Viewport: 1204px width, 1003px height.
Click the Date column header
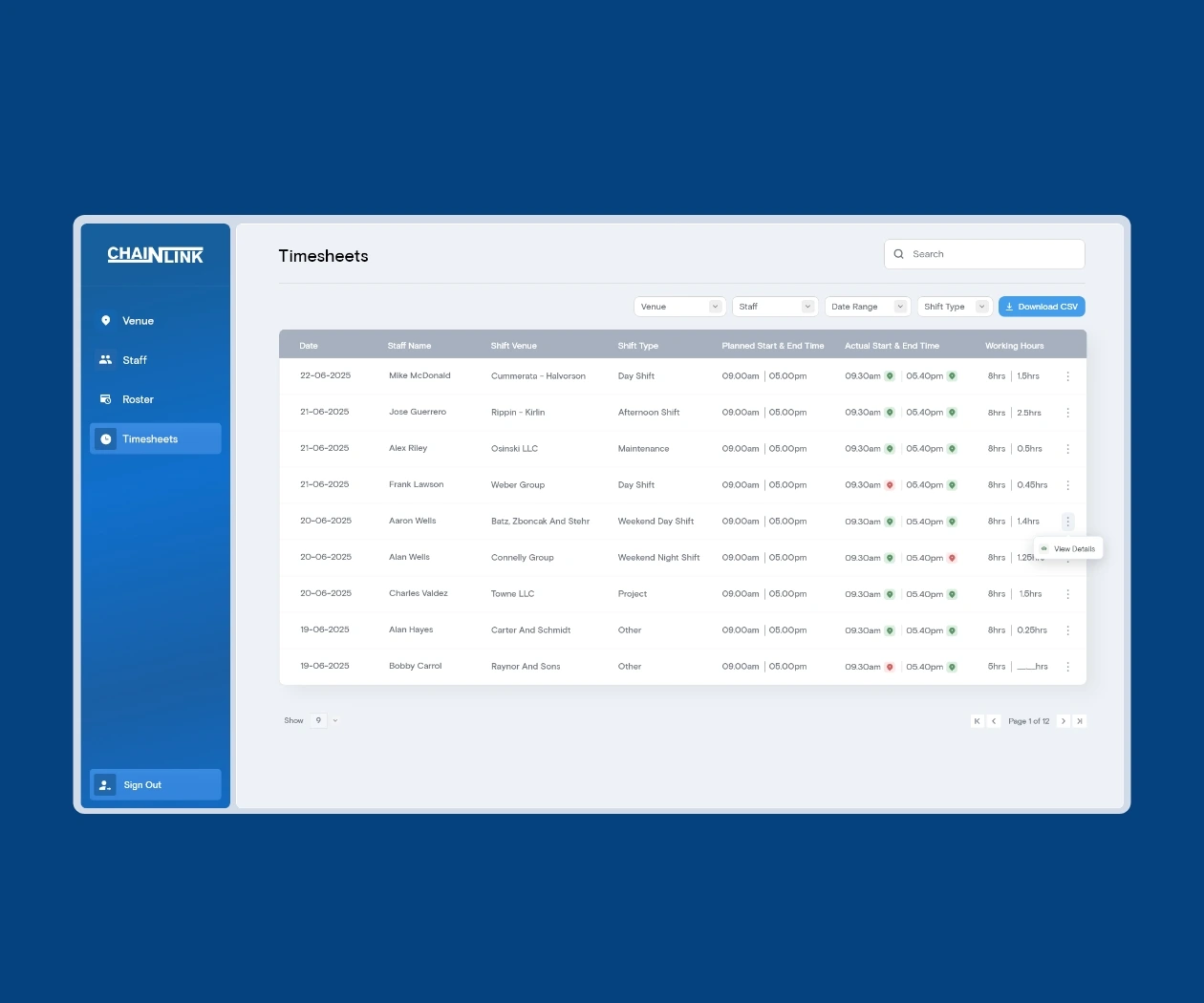[309, 346]
